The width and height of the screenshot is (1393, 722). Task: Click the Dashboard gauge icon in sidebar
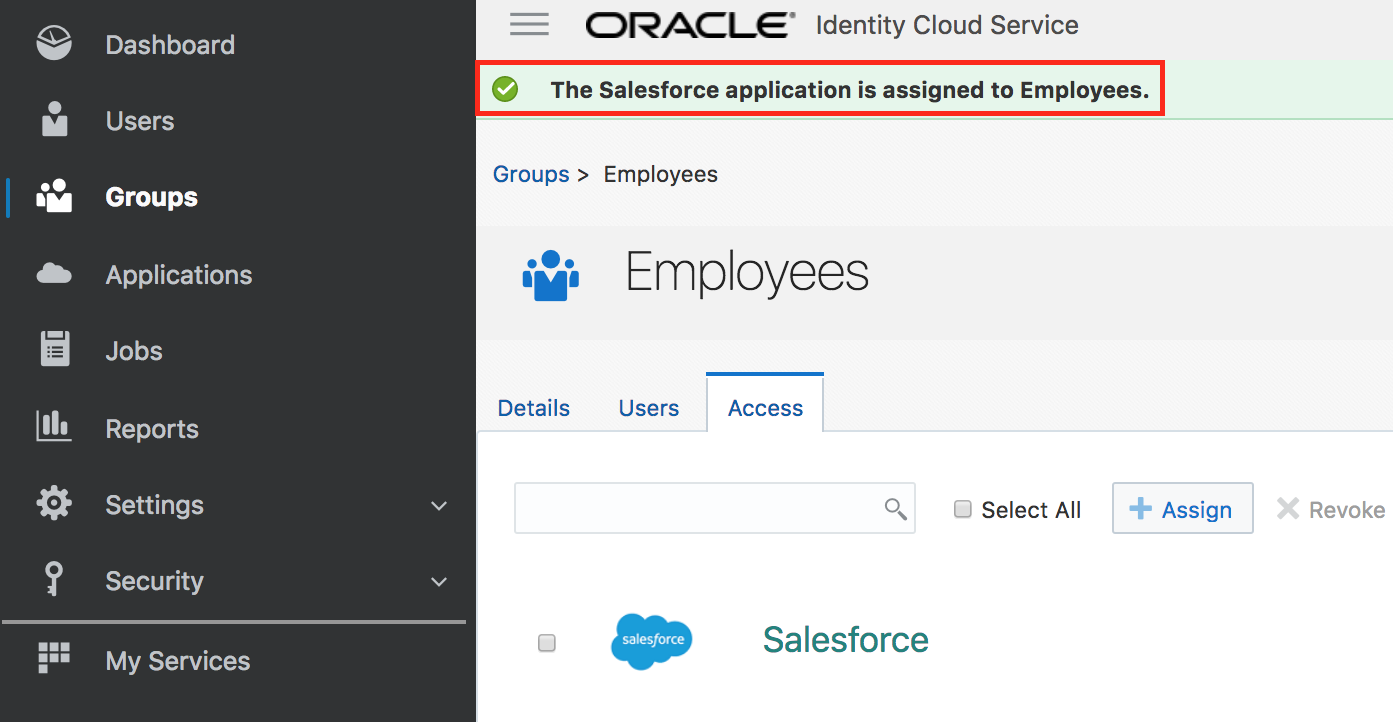tap(54, 44)
